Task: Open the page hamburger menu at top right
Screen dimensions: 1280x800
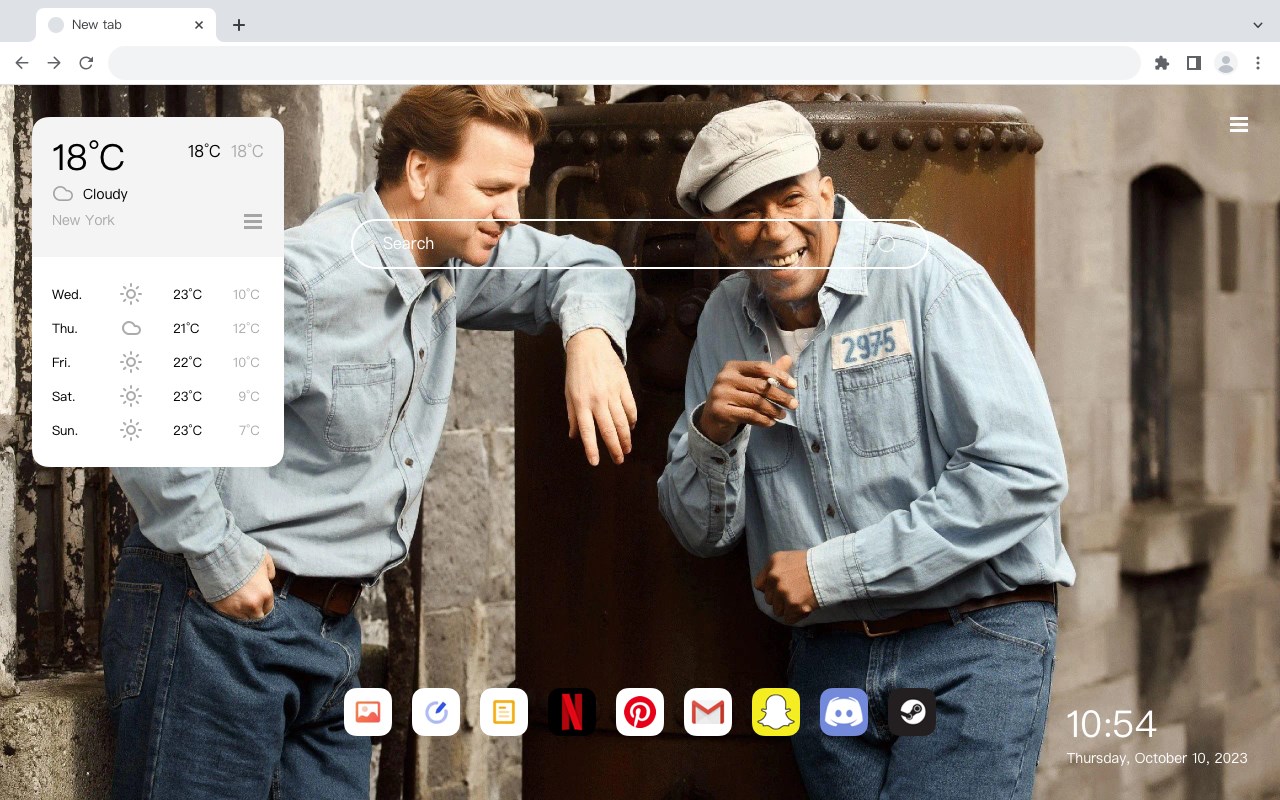Action: 1239,125
